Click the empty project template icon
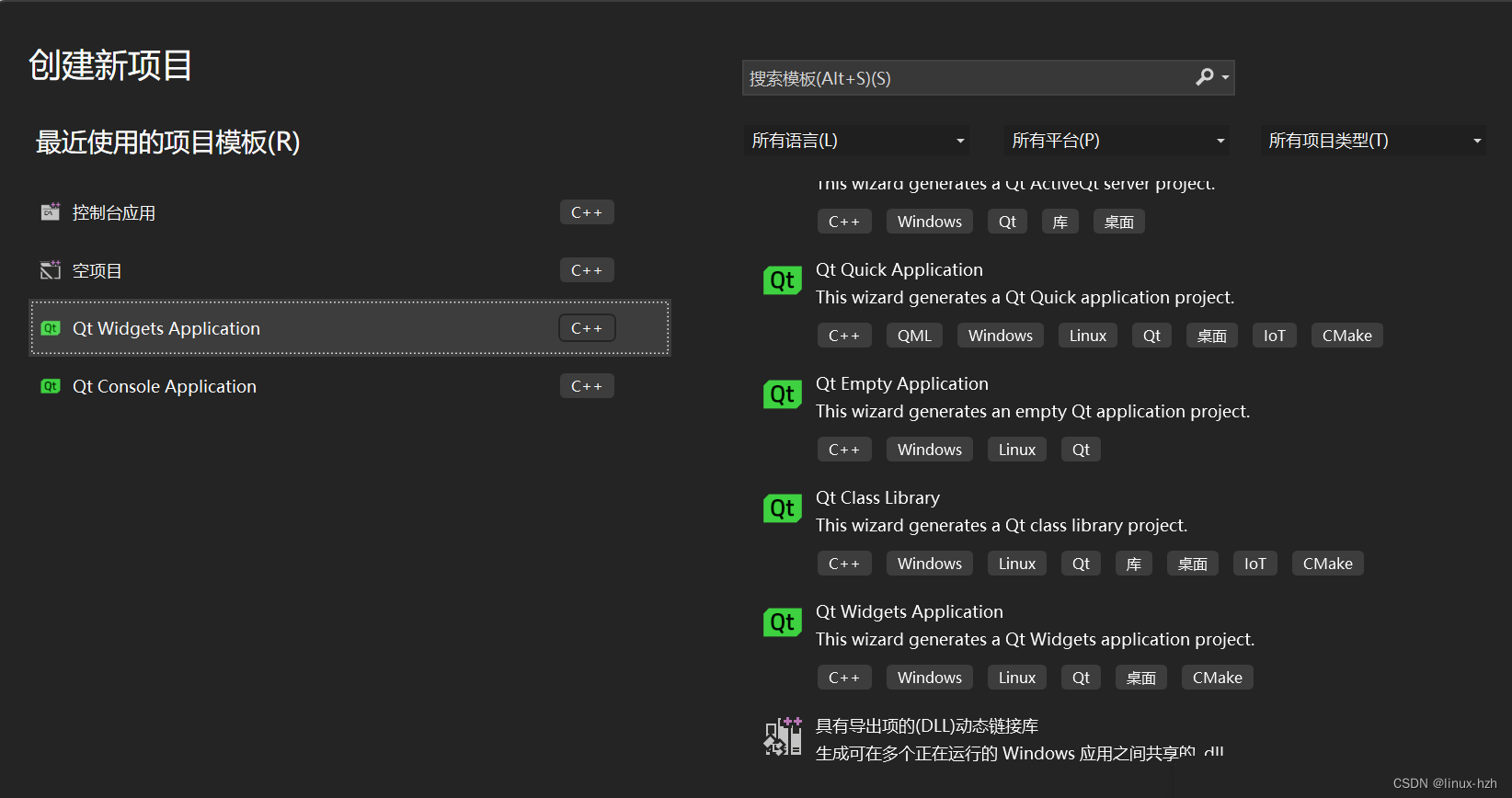This screenshot has height=798, width=1512. [51, 270]
